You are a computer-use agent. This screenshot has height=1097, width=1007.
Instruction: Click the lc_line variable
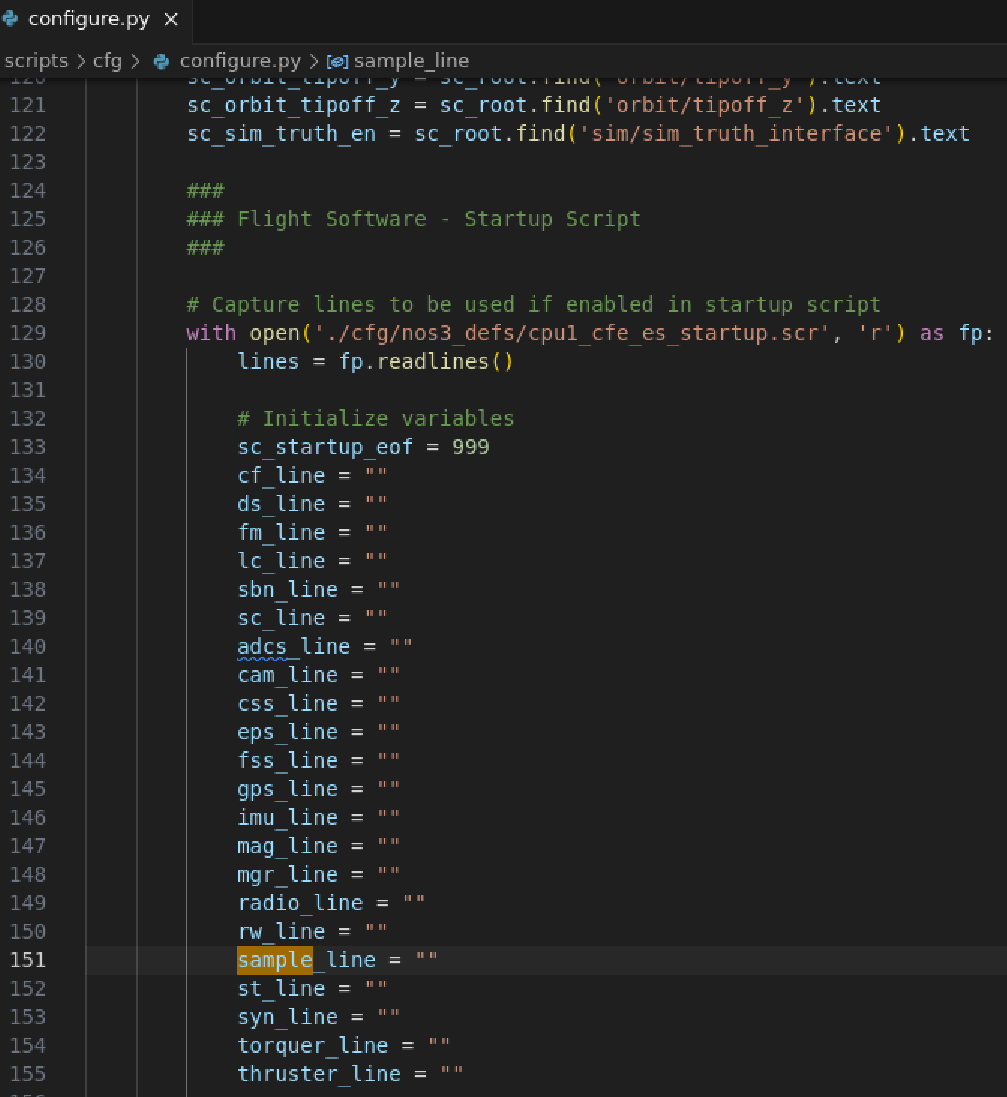click(281, 561)
